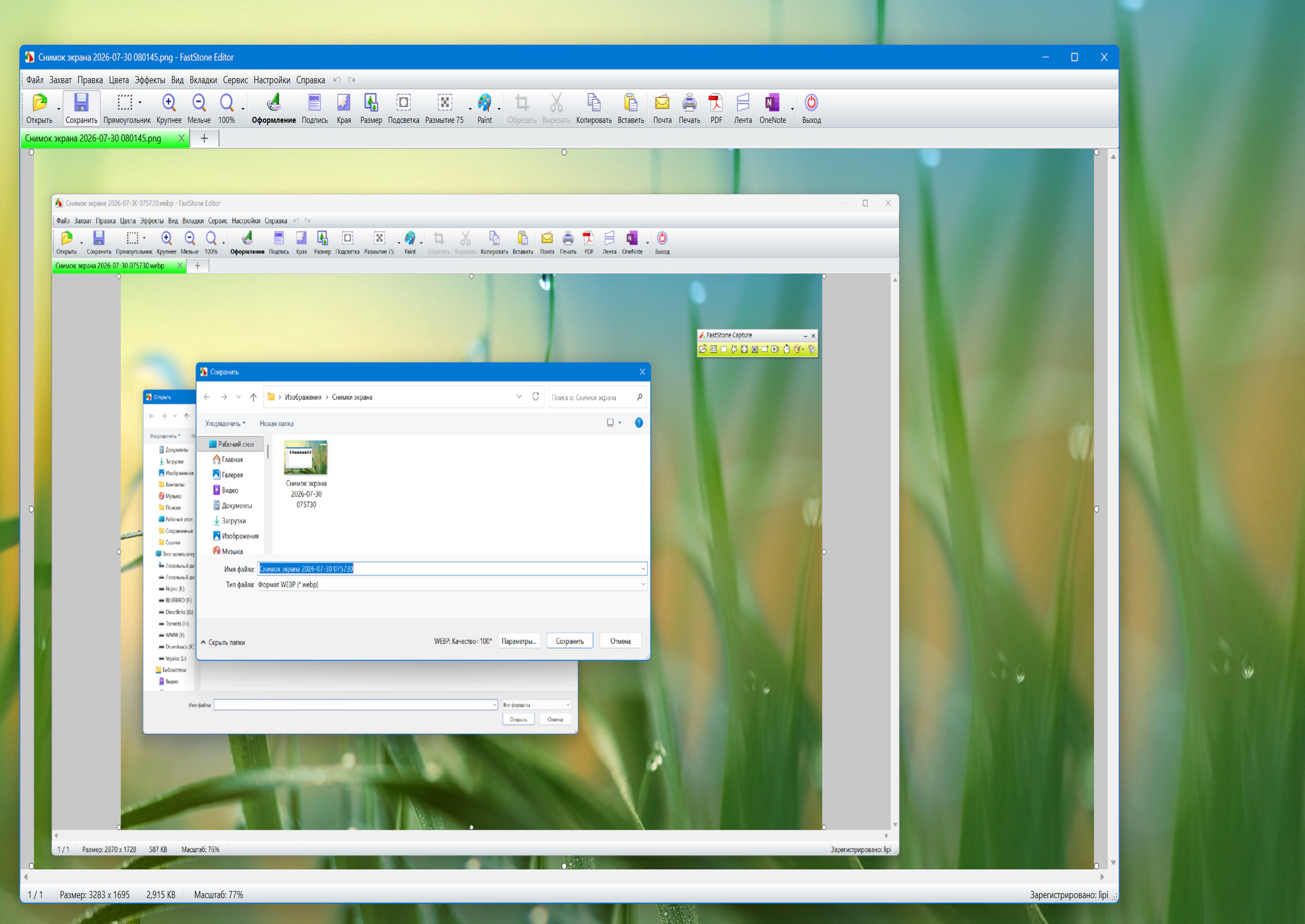Select the Прямоугольник selection tool
Viewport: 1305px width, 924px height.
(x=126, y=108)
